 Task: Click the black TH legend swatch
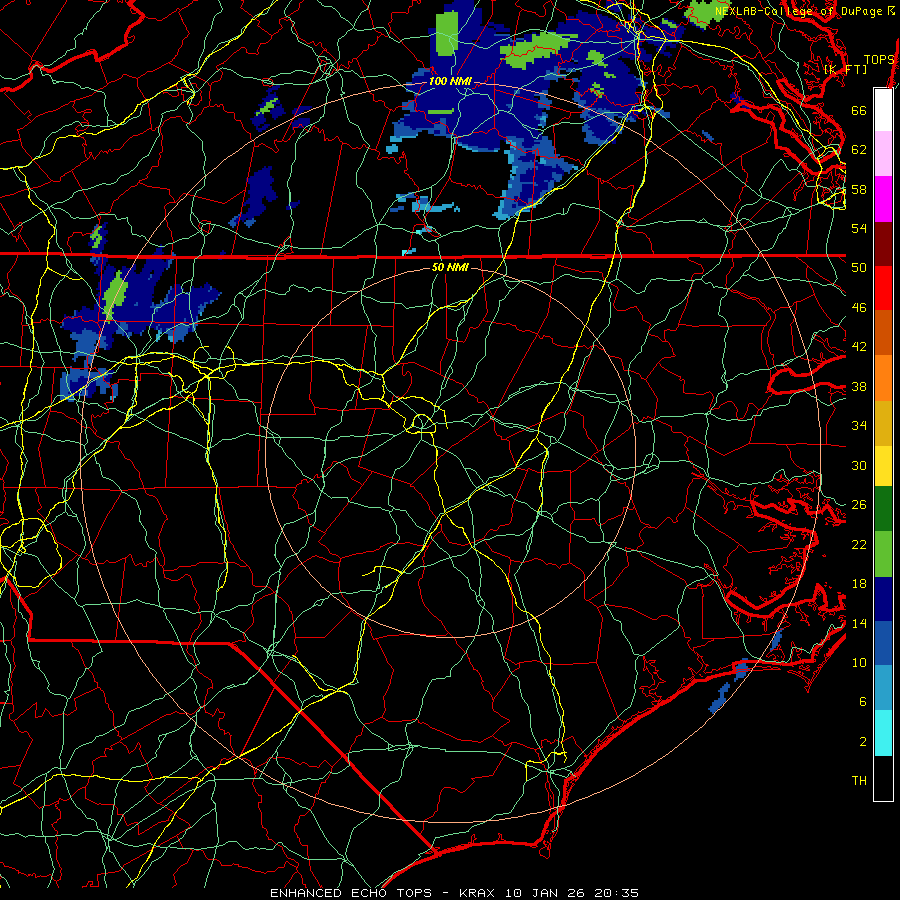point(883,778)
